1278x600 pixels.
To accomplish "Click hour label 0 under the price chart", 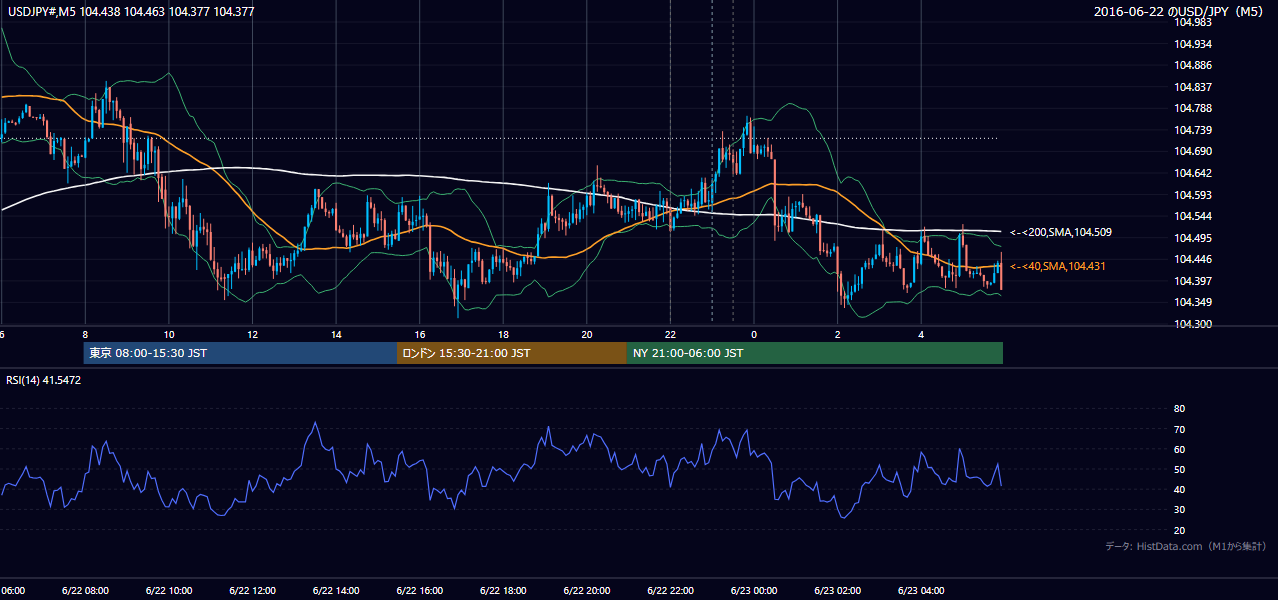I will click(x=754, y=335).
